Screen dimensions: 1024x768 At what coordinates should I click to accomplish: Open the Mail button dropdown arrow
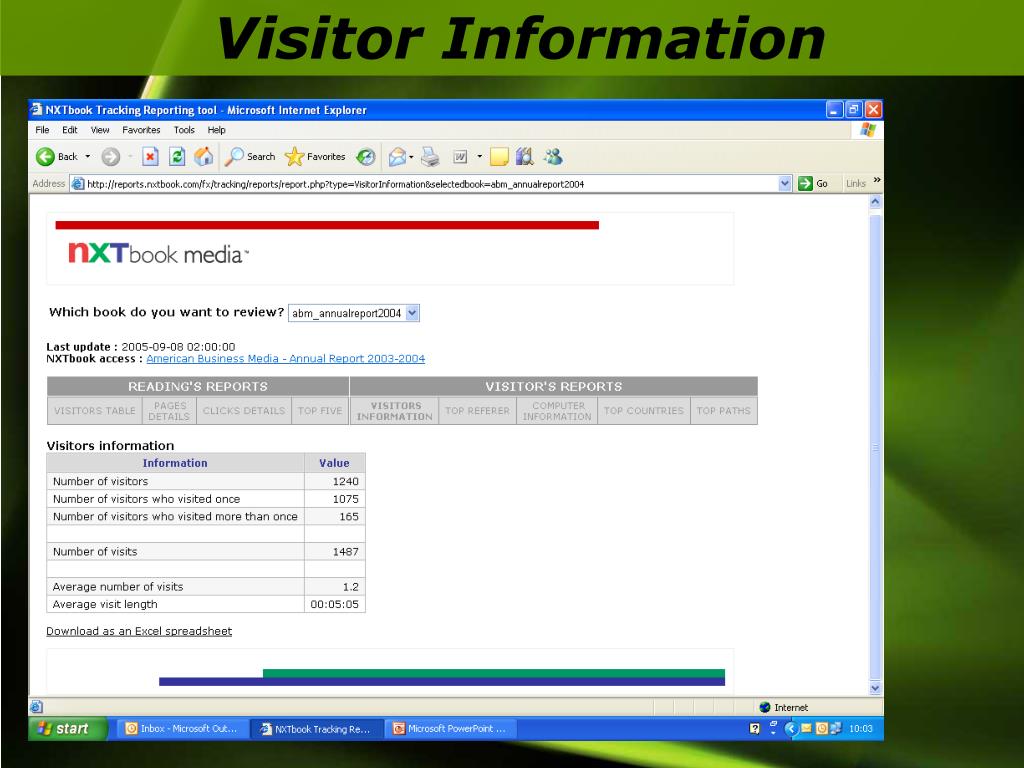[x=411, y=157]
